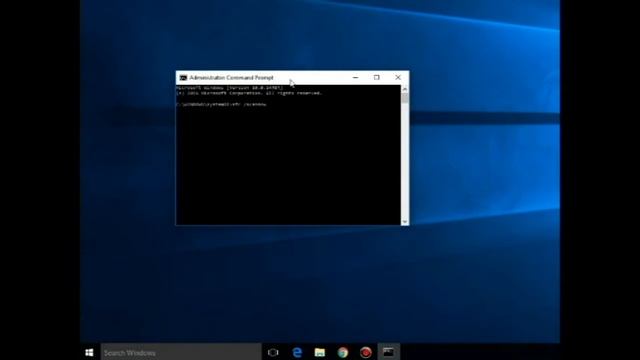Launch Microsoft Edge from the taskbar
Image resolution: width=640 pixels, height=360 pixels.
point(297,352)
